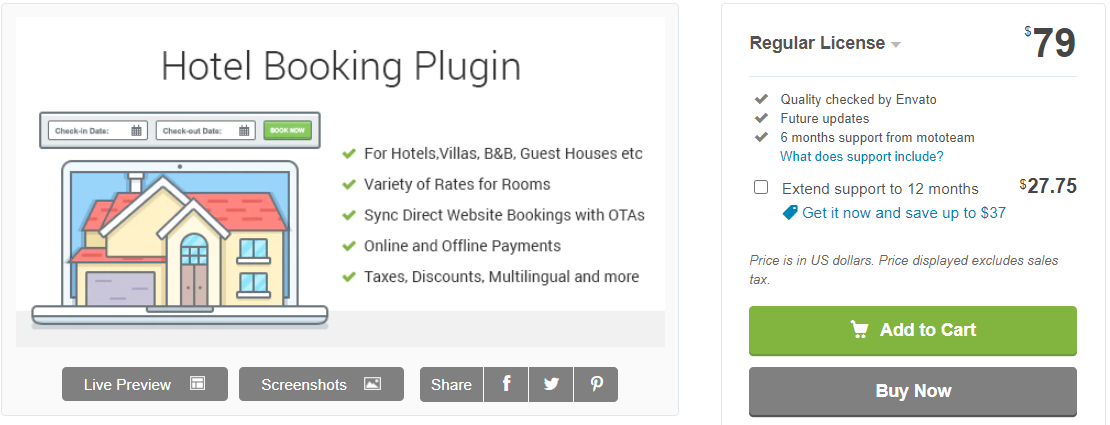Click the blue price tag icon
Image resolution: width=1110 pixels, height=425 pixels.
(x=790, y=212)
